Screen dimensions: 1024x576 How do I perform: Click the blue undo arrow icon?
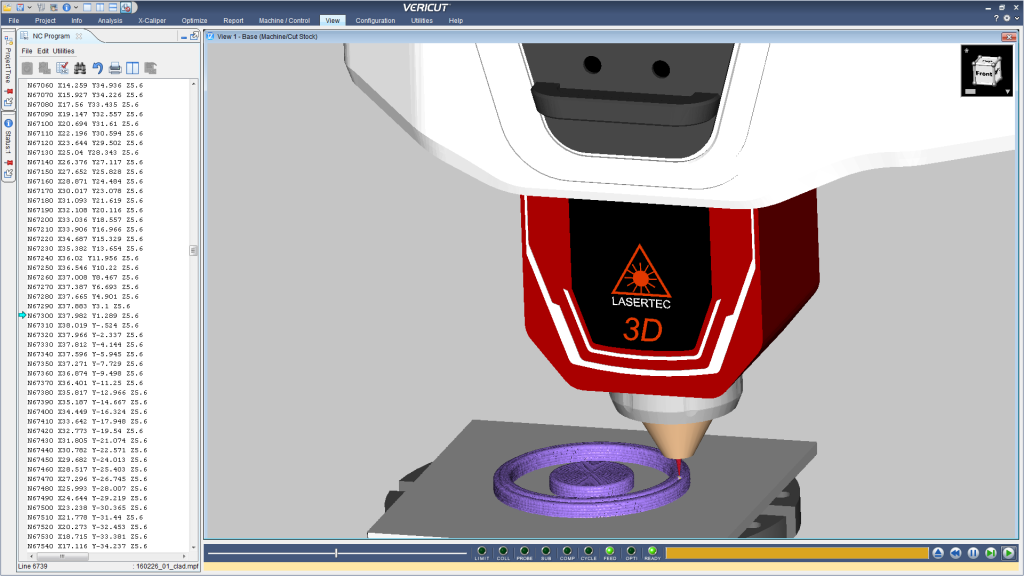[97, 68]
